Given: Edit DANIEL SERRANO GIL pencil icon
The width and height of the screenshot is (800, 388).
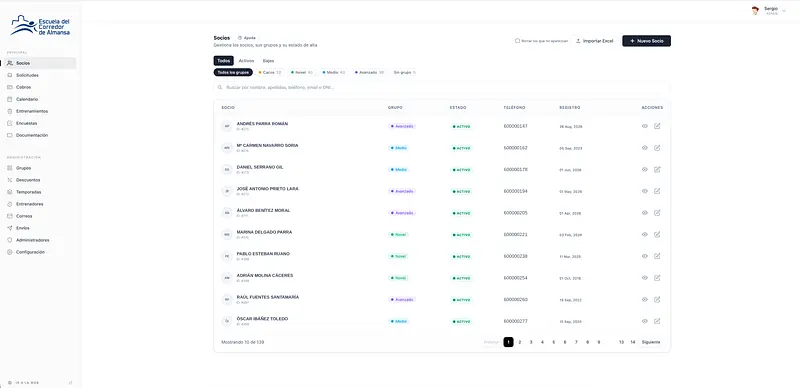Looking at the screenshot, I should pyautogui.click(x=657, y=169).
